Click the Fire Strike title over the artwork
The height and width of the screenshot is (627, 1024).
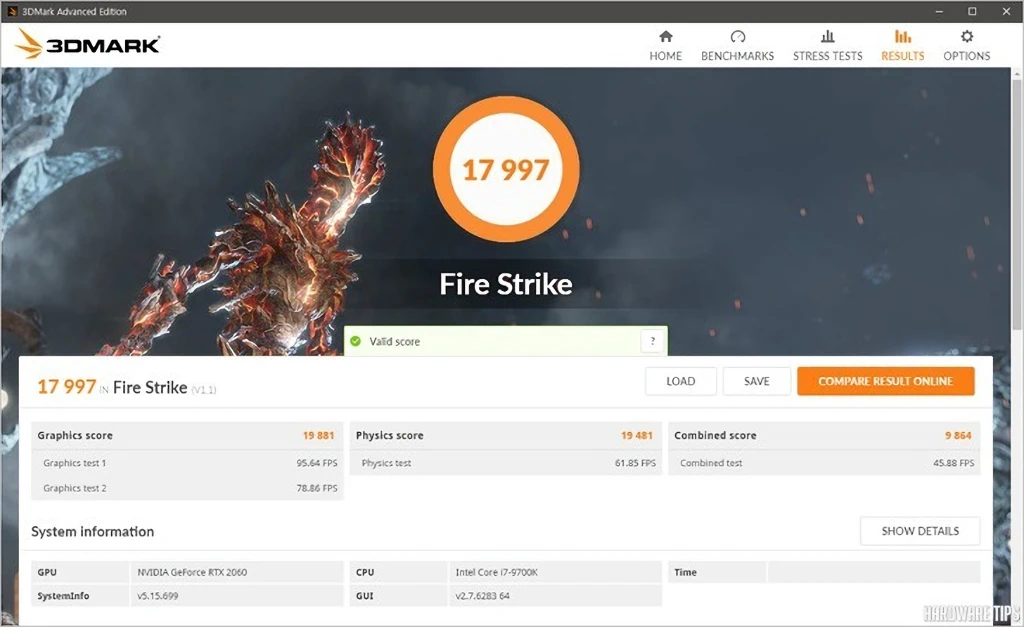pyautogui.click(x=506, y=284)
